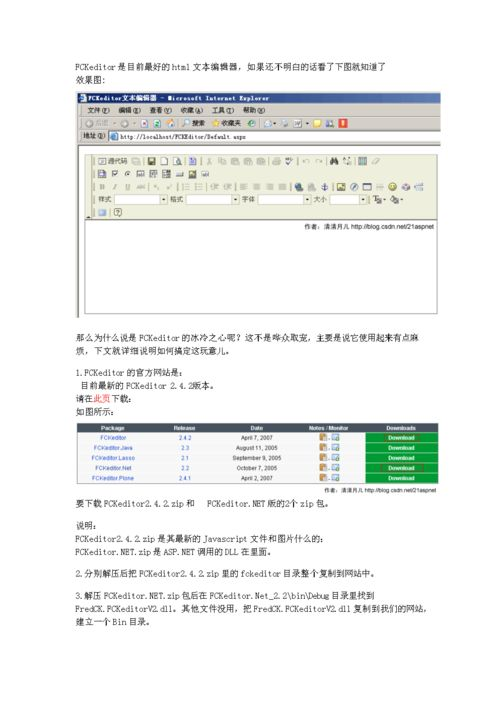
Task: Click Download button for FCKeditor.Net row
Action: click(401, 468)
